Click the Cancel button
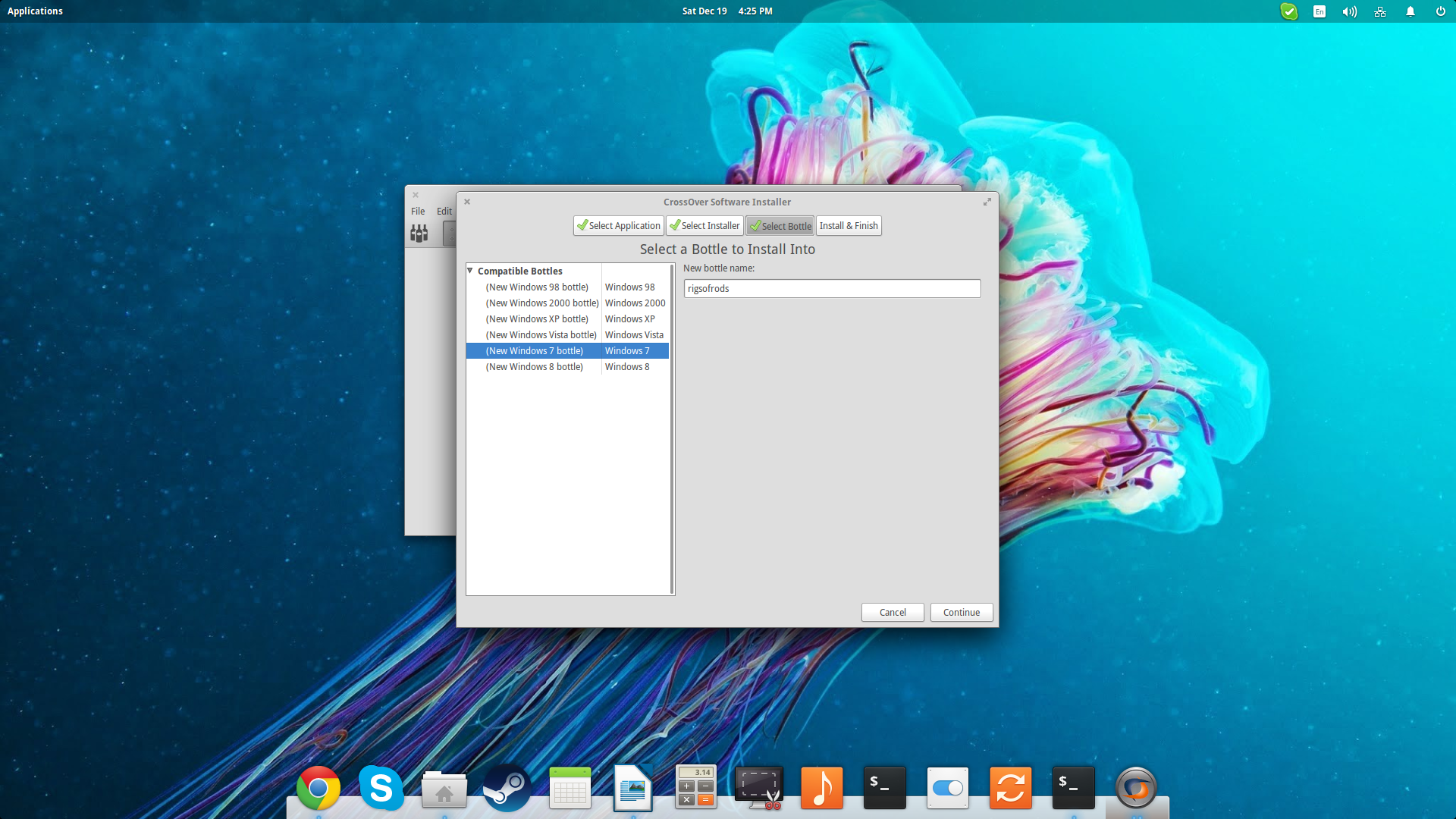 tap(893, 613)
